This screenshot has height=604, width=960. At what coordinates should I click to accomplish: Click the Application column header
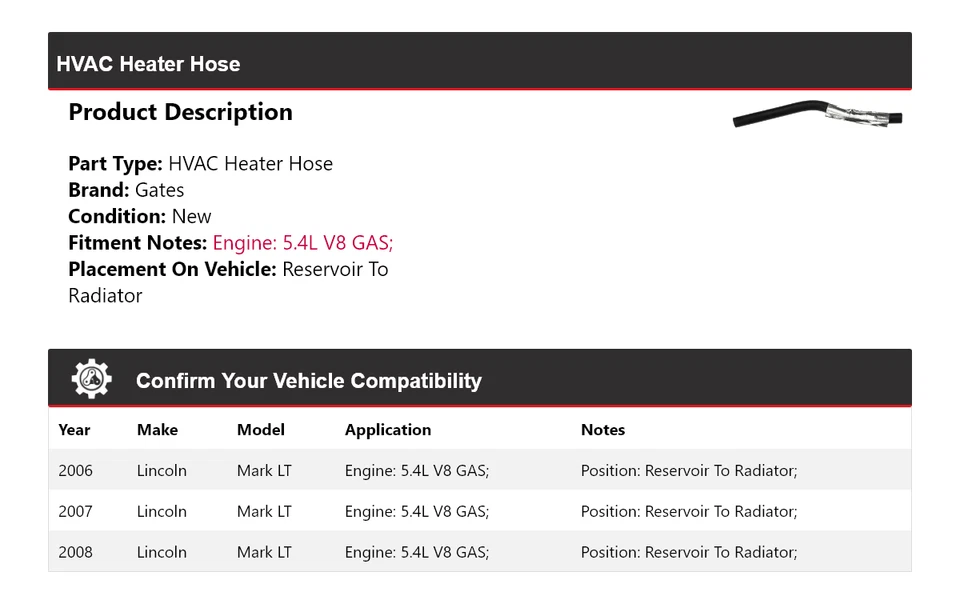point(388,430)
